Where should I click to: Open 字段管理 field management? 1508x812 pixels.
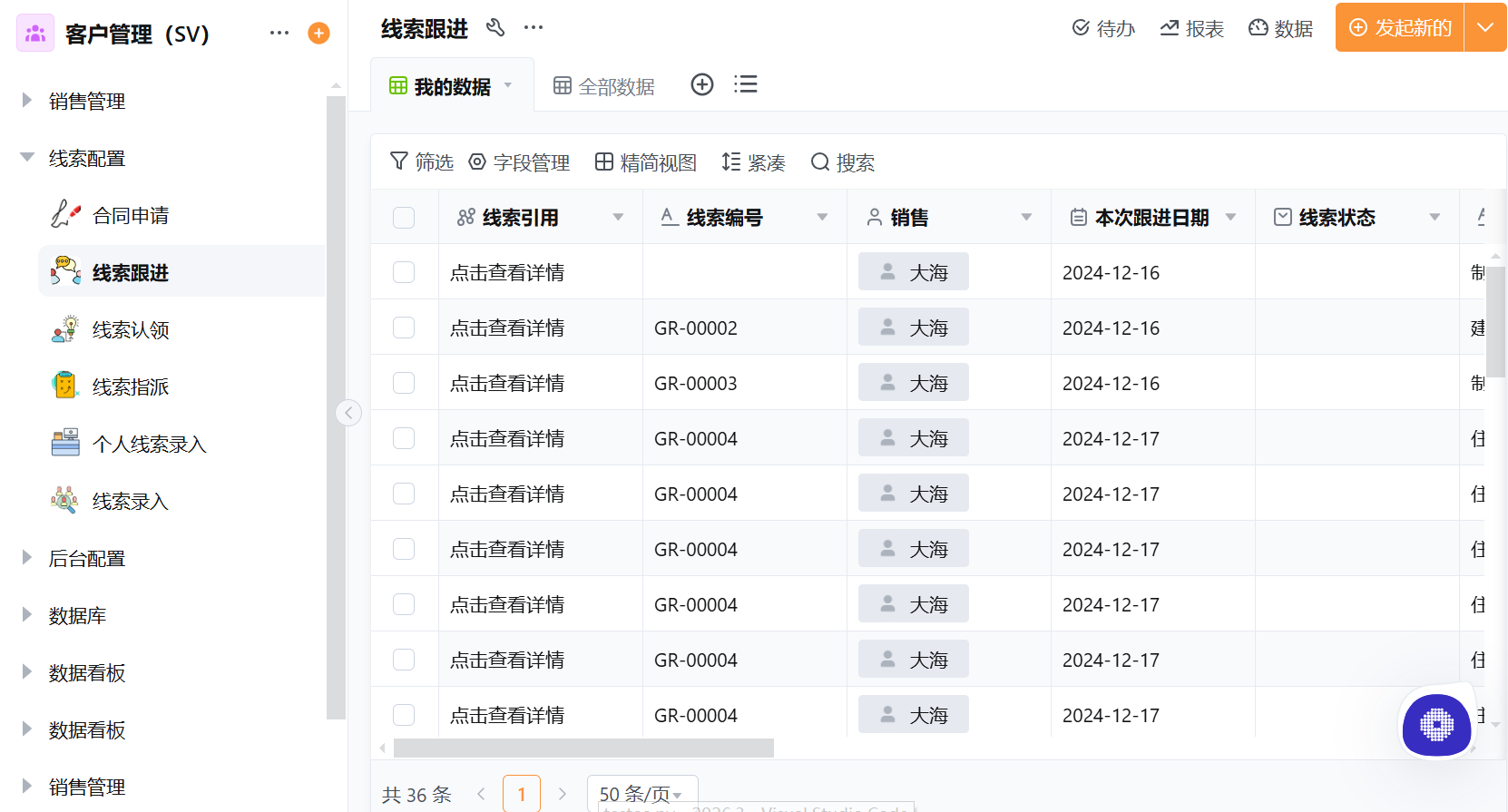point(519,162)
